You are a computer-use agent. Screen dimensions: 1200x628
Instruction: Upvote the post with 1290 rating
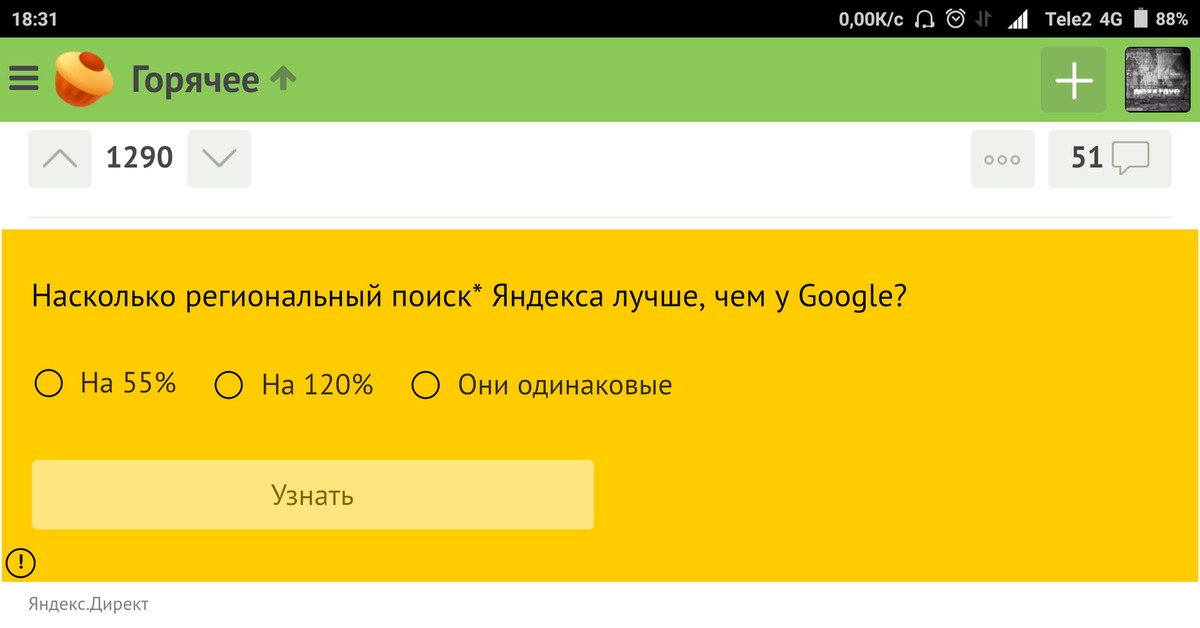pos(60,158)
